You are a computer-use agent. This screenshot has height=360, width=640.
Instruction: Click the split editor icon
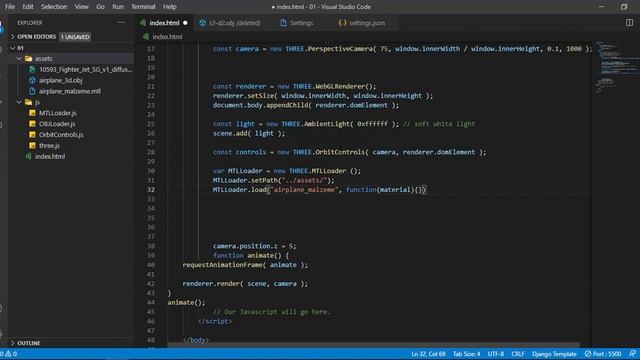[x=629, y=23]
